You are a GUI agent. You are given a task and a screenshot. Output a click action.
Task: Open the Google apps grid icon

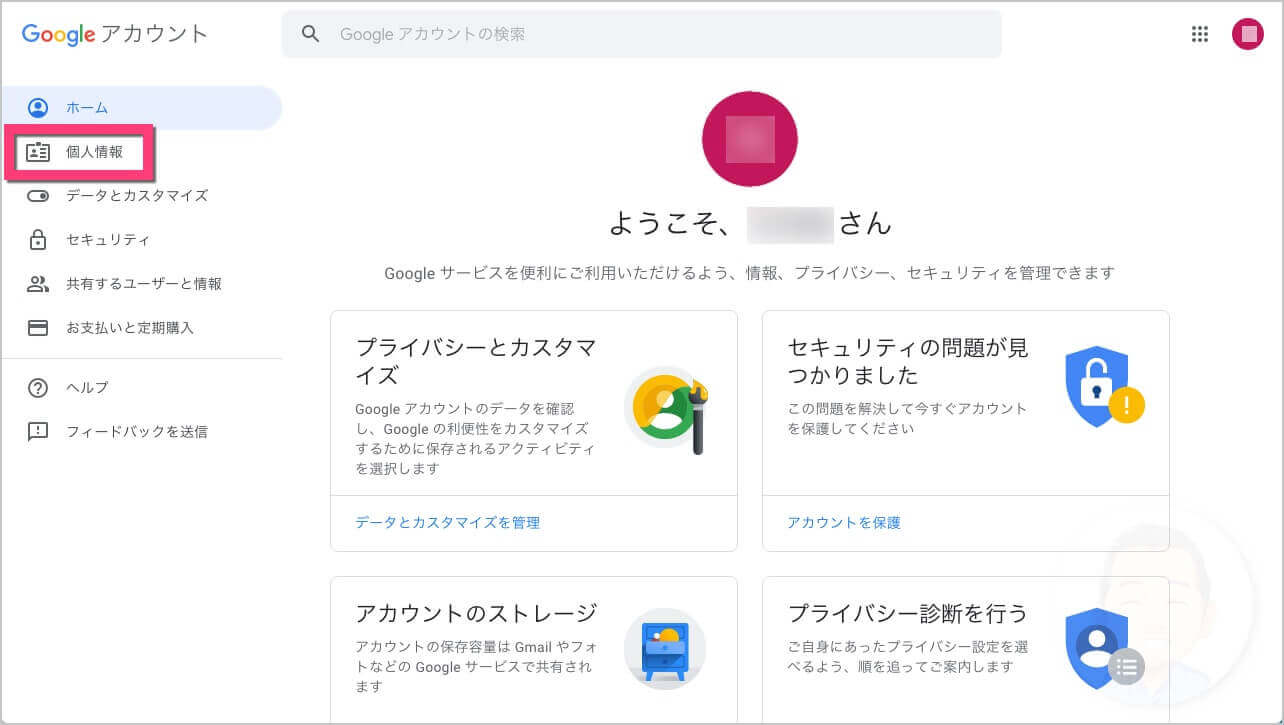click(x=1200, y=34)
